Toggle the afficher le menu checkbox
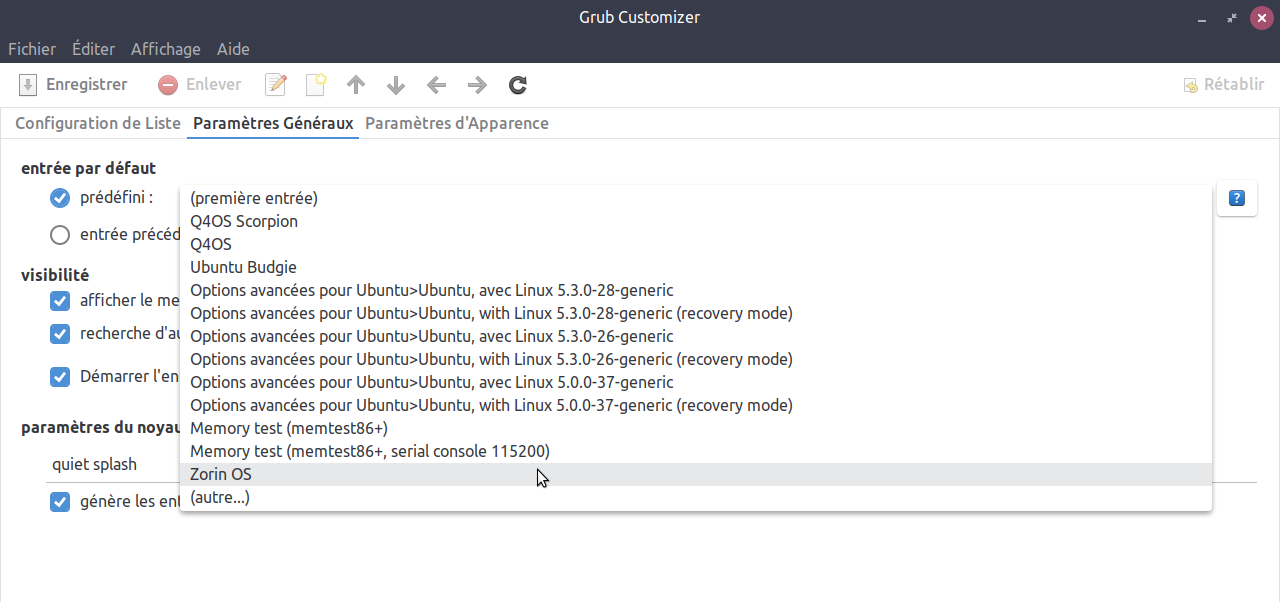 [x=60, y=301]
